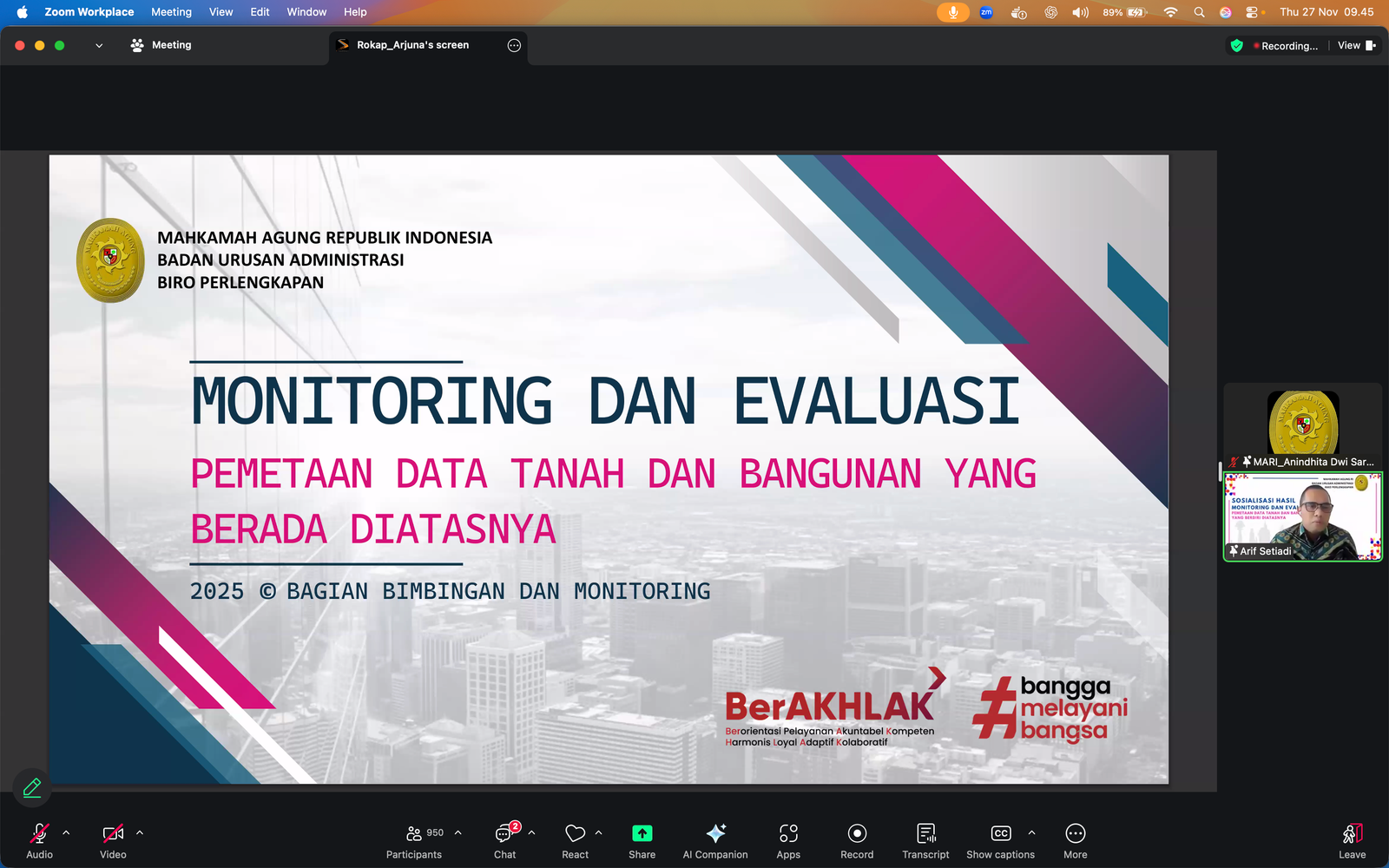Click the meeting security shield icon
This screenshot has width=1389, height=868.
pos(1236,45)
